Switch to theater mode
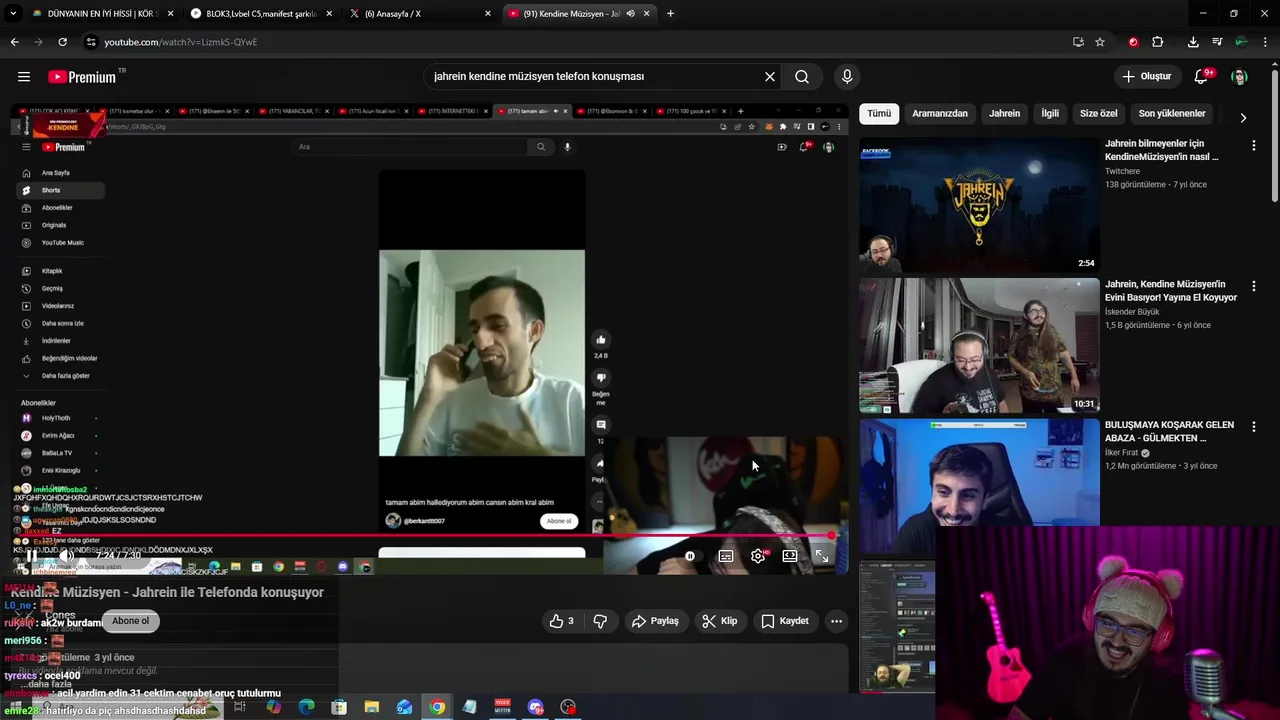The image size is (1280, 720). (x=790, y=556)
